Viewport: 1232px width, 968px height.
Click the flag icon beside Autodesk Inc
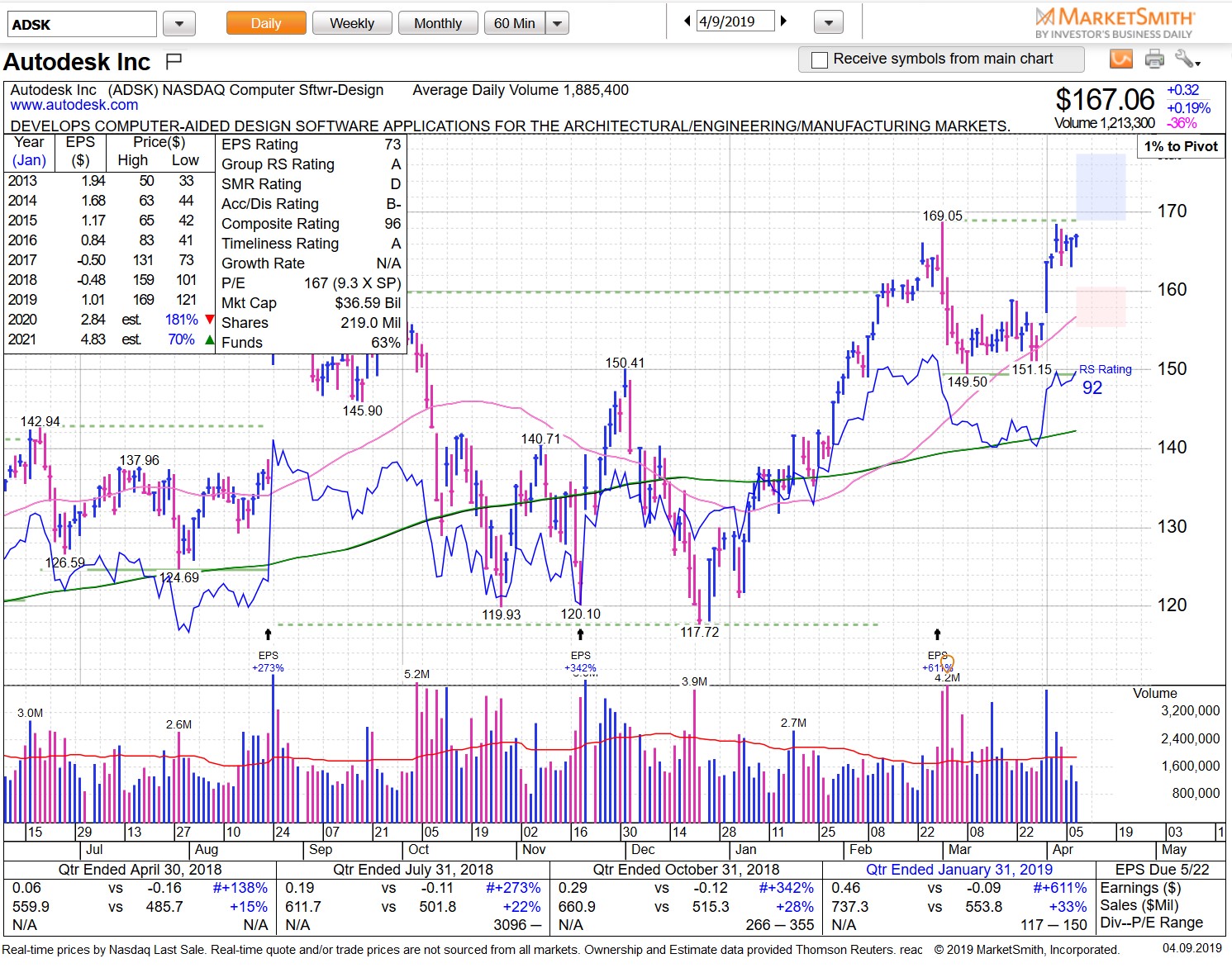pos(173,59)
